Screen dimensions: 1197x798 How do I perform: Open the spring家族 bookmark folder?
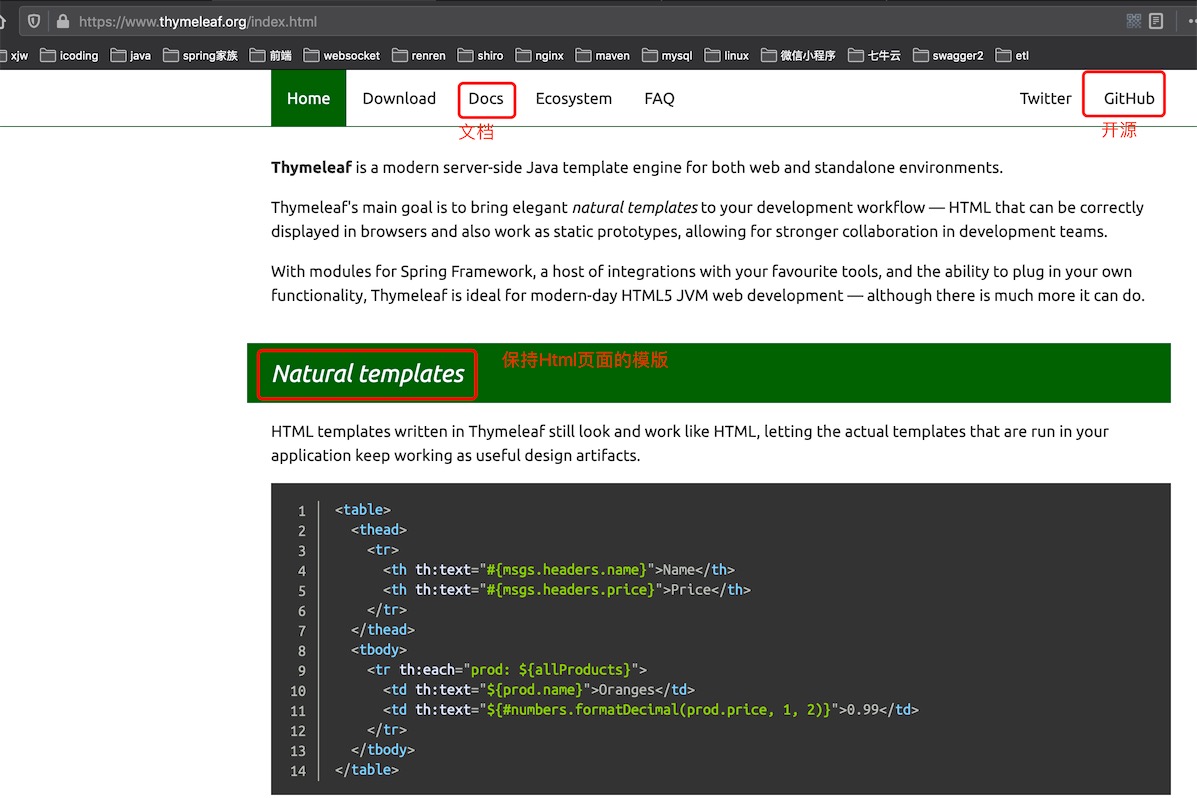(200, 56)
